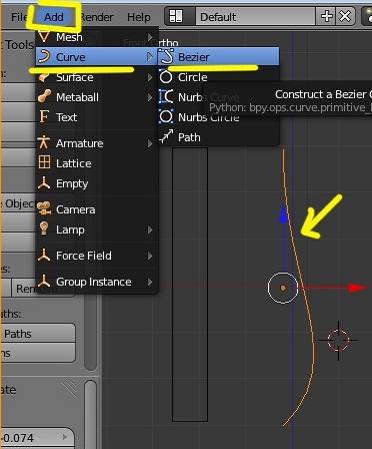Screen dimensions: 372x449
Task: Click the Lattice grid icon
Action: (x=44, y=162)
